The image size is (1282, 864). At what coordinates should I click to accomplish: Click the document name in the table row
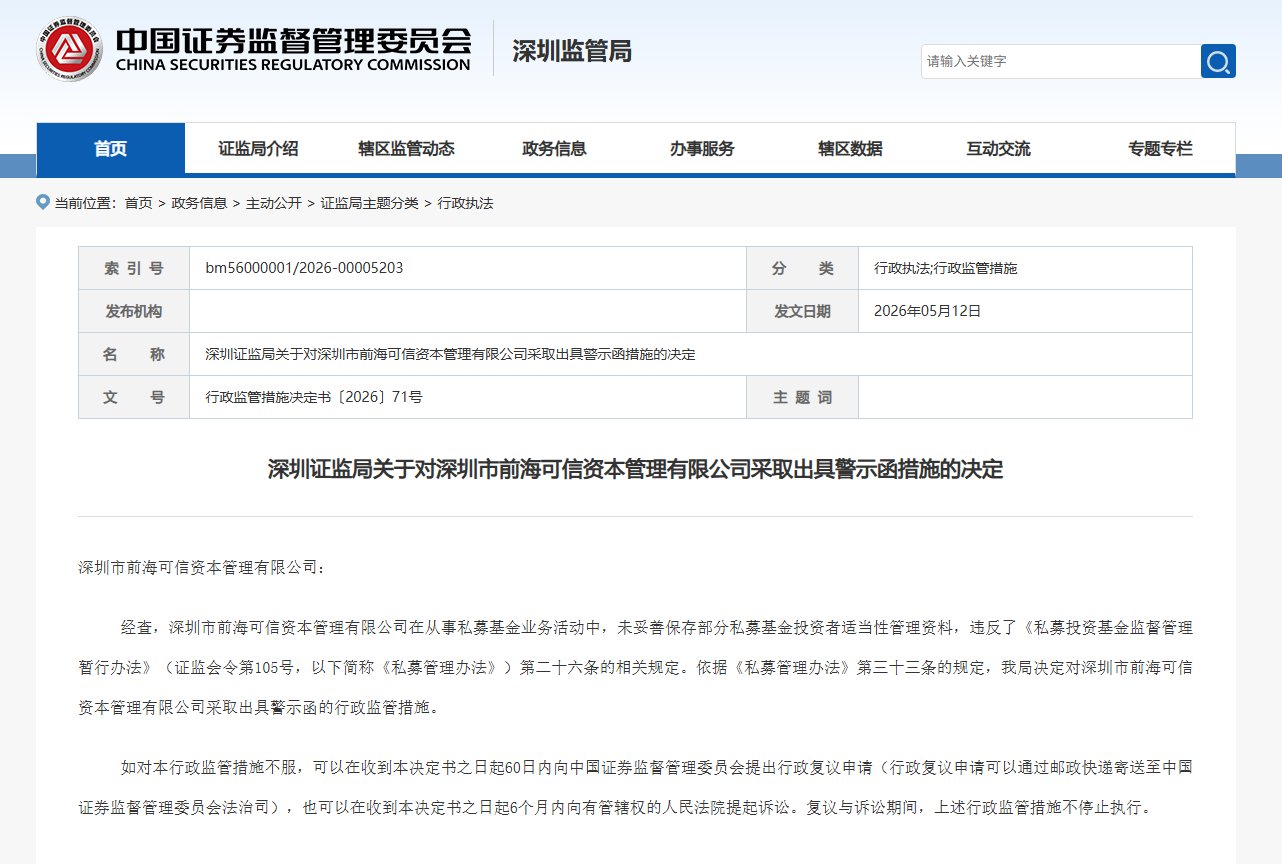[x=450, y=354]
